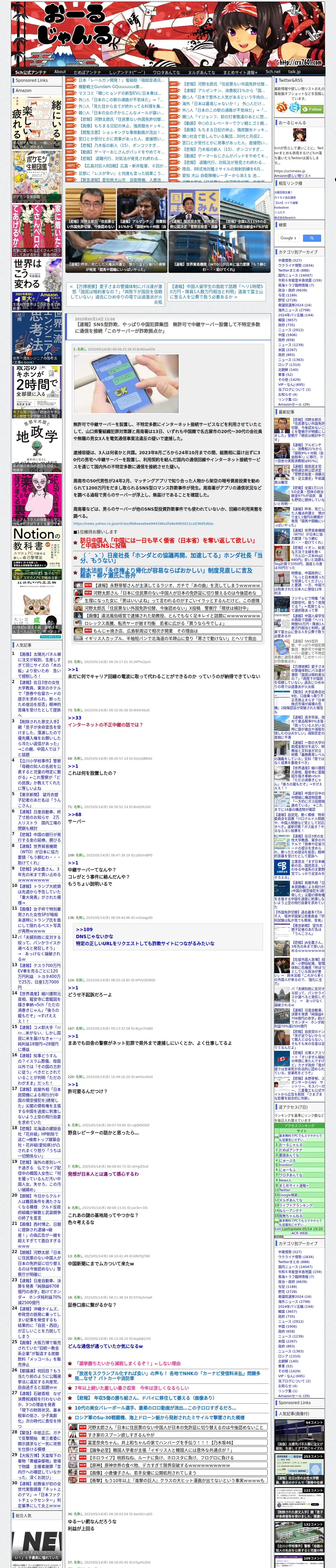Click the article title 【速報】SNS型詐欺
Screen dimensions: 336x1568
tap(167, 327)
